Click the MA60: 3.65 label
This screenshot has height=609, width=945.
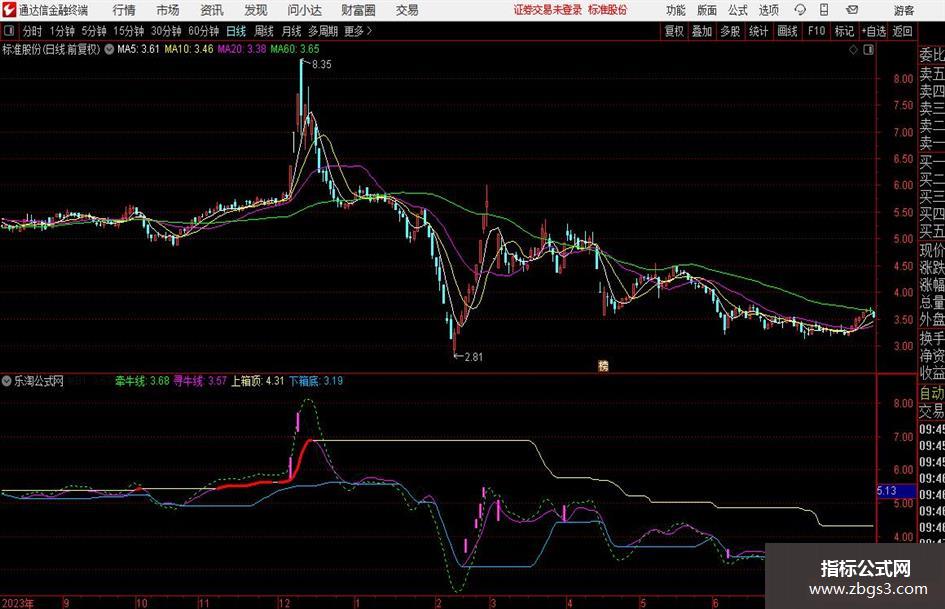pyautogui.click(x=295, y=49)
